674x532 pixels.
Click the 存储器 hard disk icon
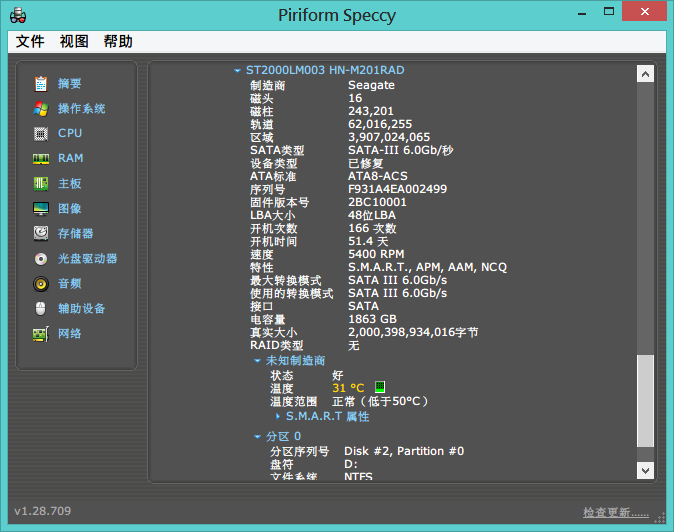coord(41,233)
